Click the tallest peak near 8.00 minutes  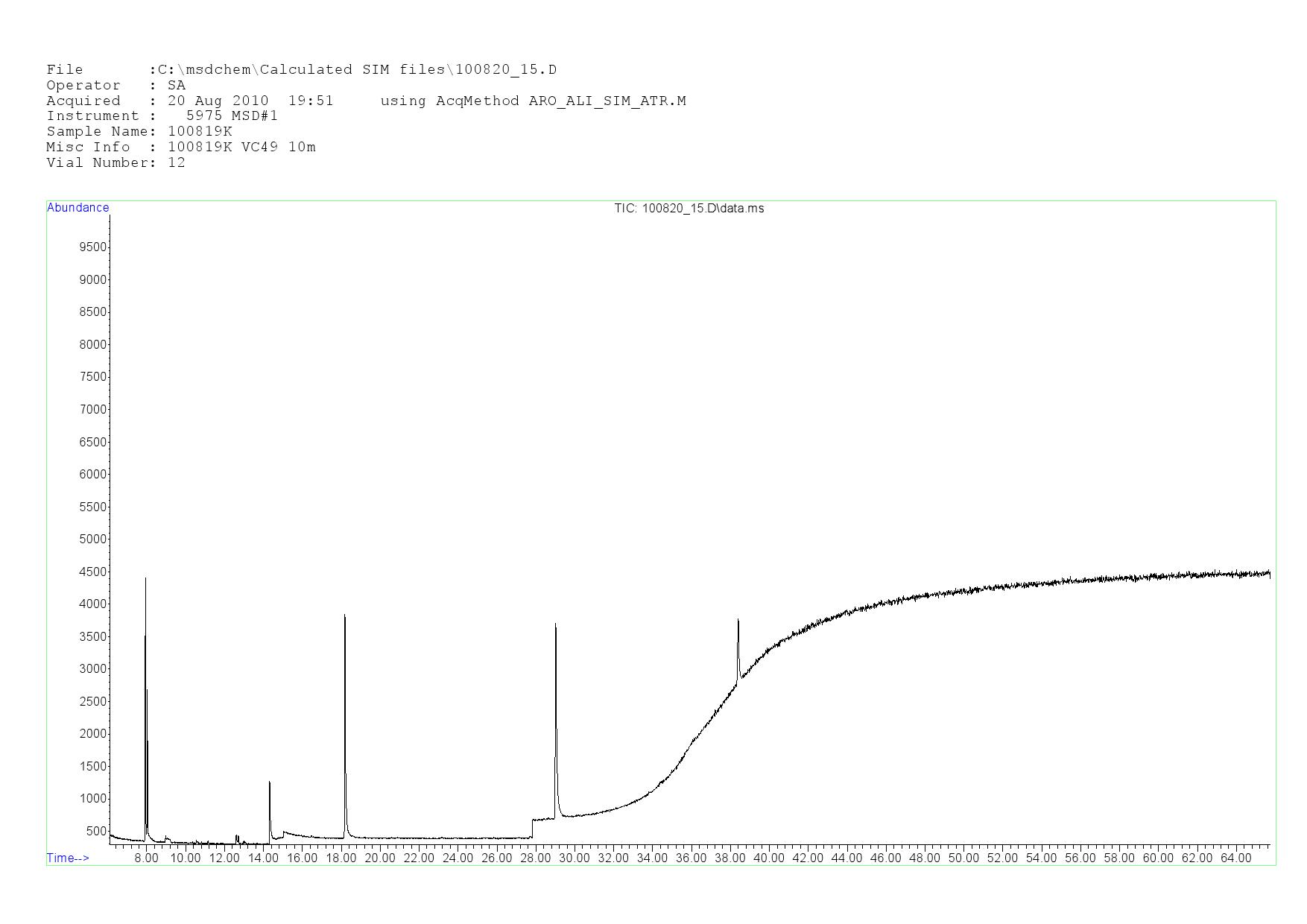(145, 580)
